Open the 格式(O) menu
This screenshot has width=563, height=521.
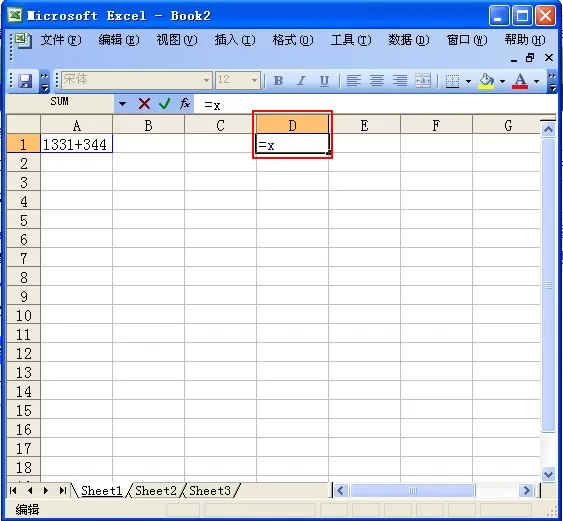[293, 40]
